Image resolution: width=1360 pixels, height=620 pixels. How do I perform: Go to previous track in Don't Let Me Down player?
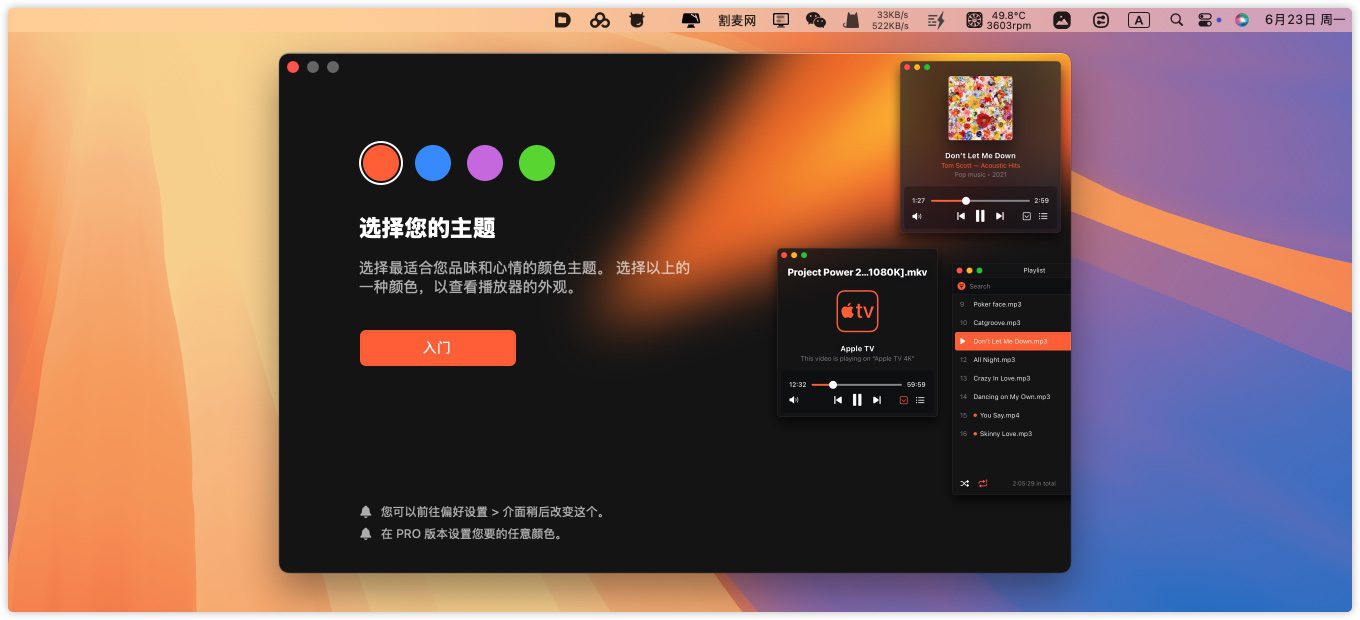(x=961, y=216)
